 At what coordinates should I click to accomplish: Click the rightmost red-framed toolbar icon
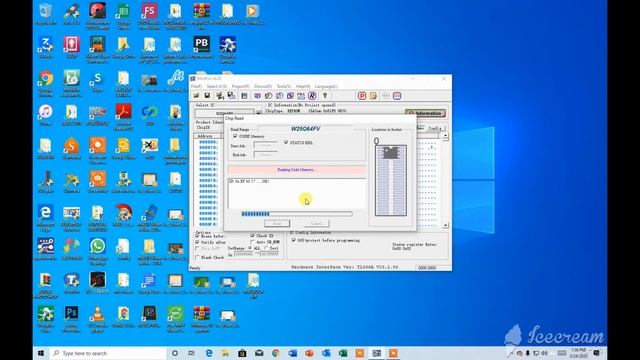point(397,96)
